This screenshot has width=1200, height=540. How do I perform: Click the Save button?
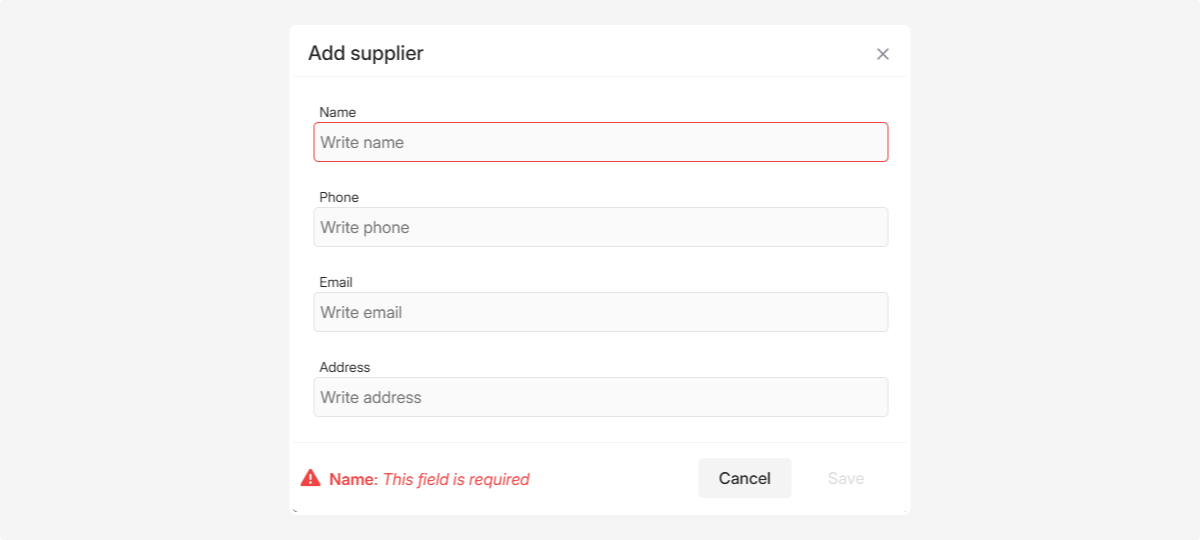[845, 478]
